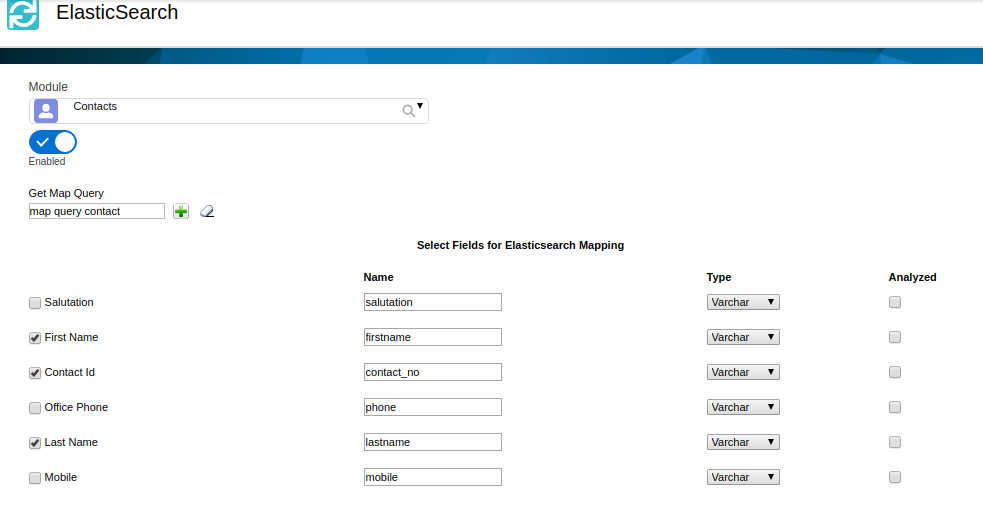The image size is (983, 509).
Task: Enable Analyzed for the Contact Id row
Action: pyautogui.click(x=895, y=372)
